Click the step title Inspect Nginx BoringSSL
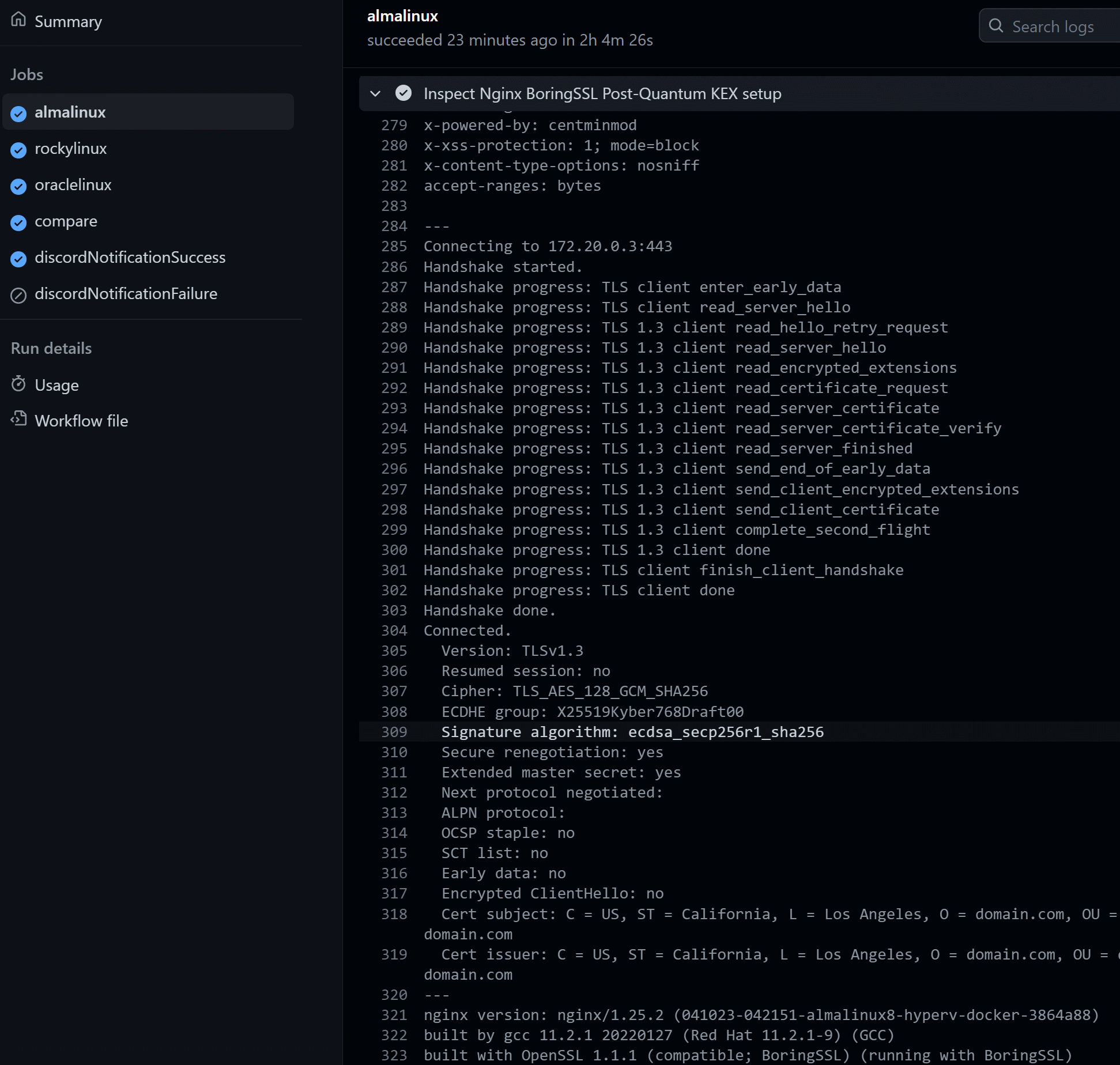1120x1065 pixels. tap(602, 93)
